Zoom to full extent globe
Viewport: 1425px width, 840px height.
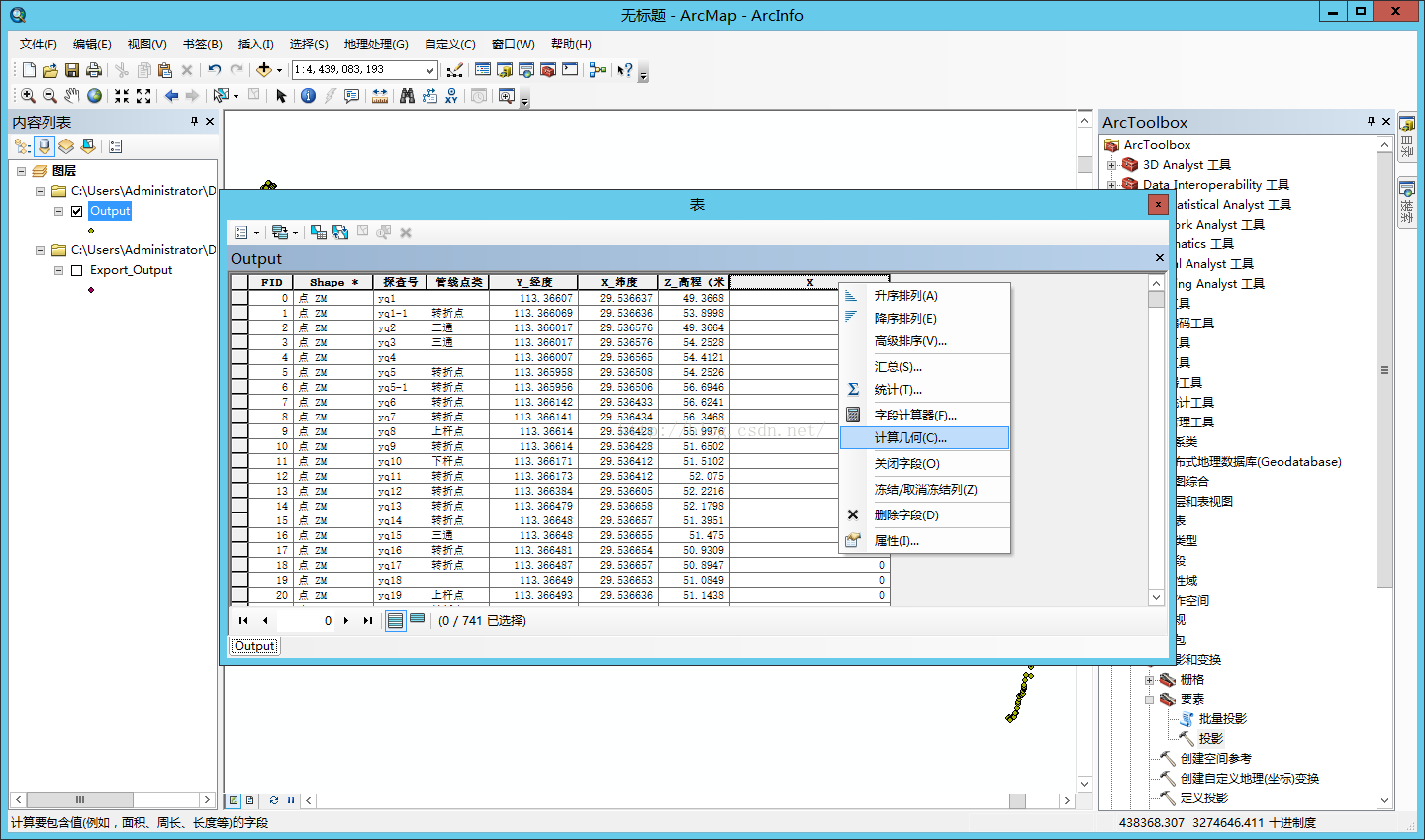click(x=94, y=96)
